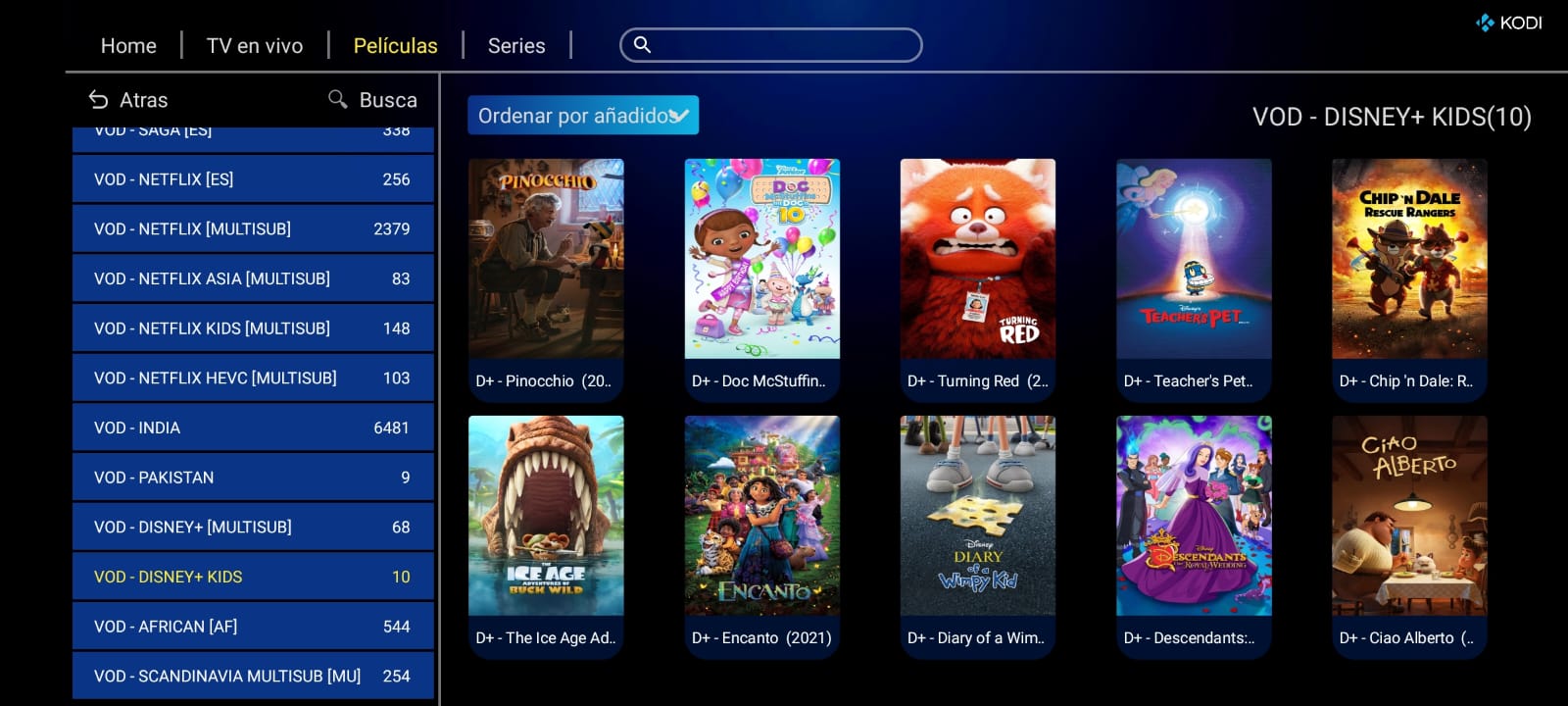Viewport: 1568px width, 706px height.
Task: Open the Ice Age Buck Wild poster
Action: click(546, 516)
